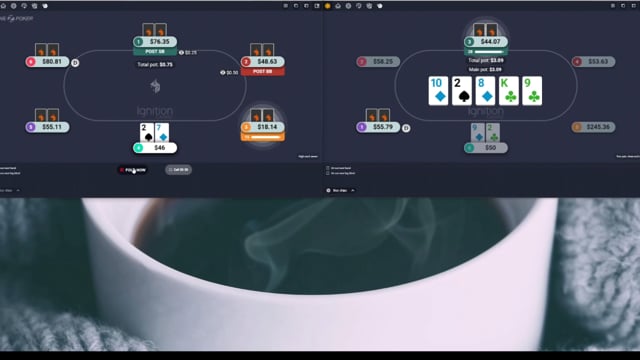Click seat 3 green timer bar, right table
The height and width of the screenshot is (360, 640).
pos(486,52)
